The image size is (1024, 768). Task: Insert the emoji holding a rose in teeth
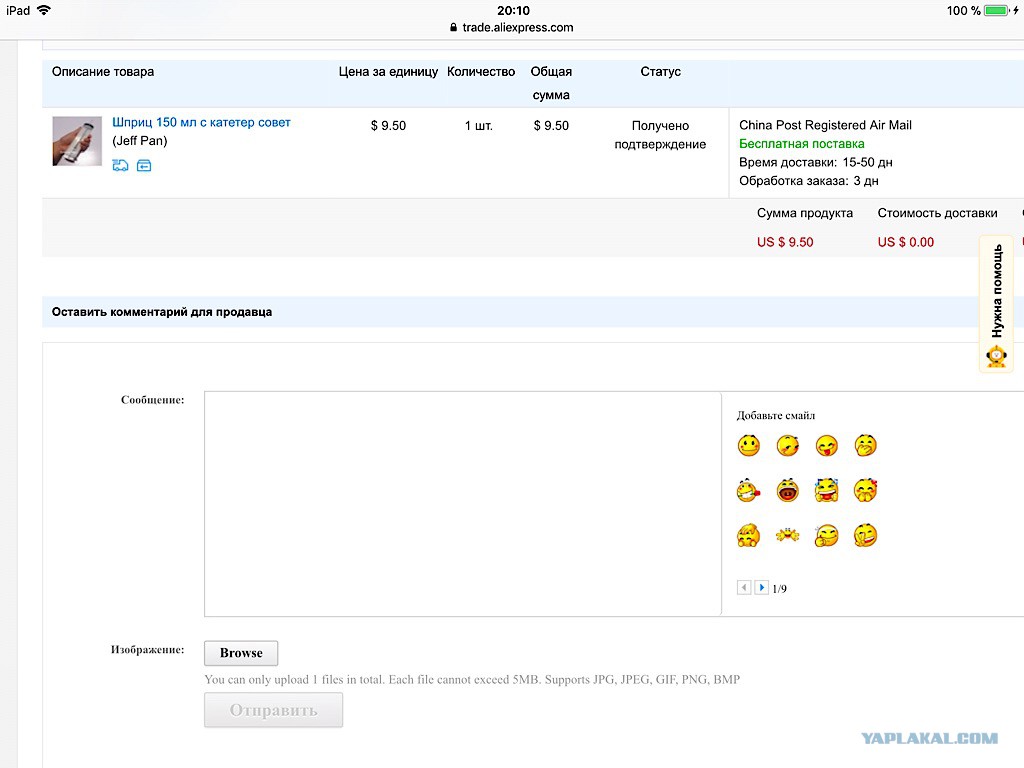coord(748,490)
